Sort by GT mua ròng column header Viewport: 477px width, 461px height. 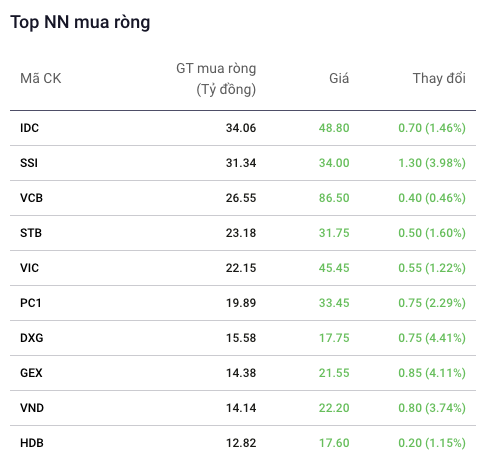pyautogui.click(x=216, y=79)
